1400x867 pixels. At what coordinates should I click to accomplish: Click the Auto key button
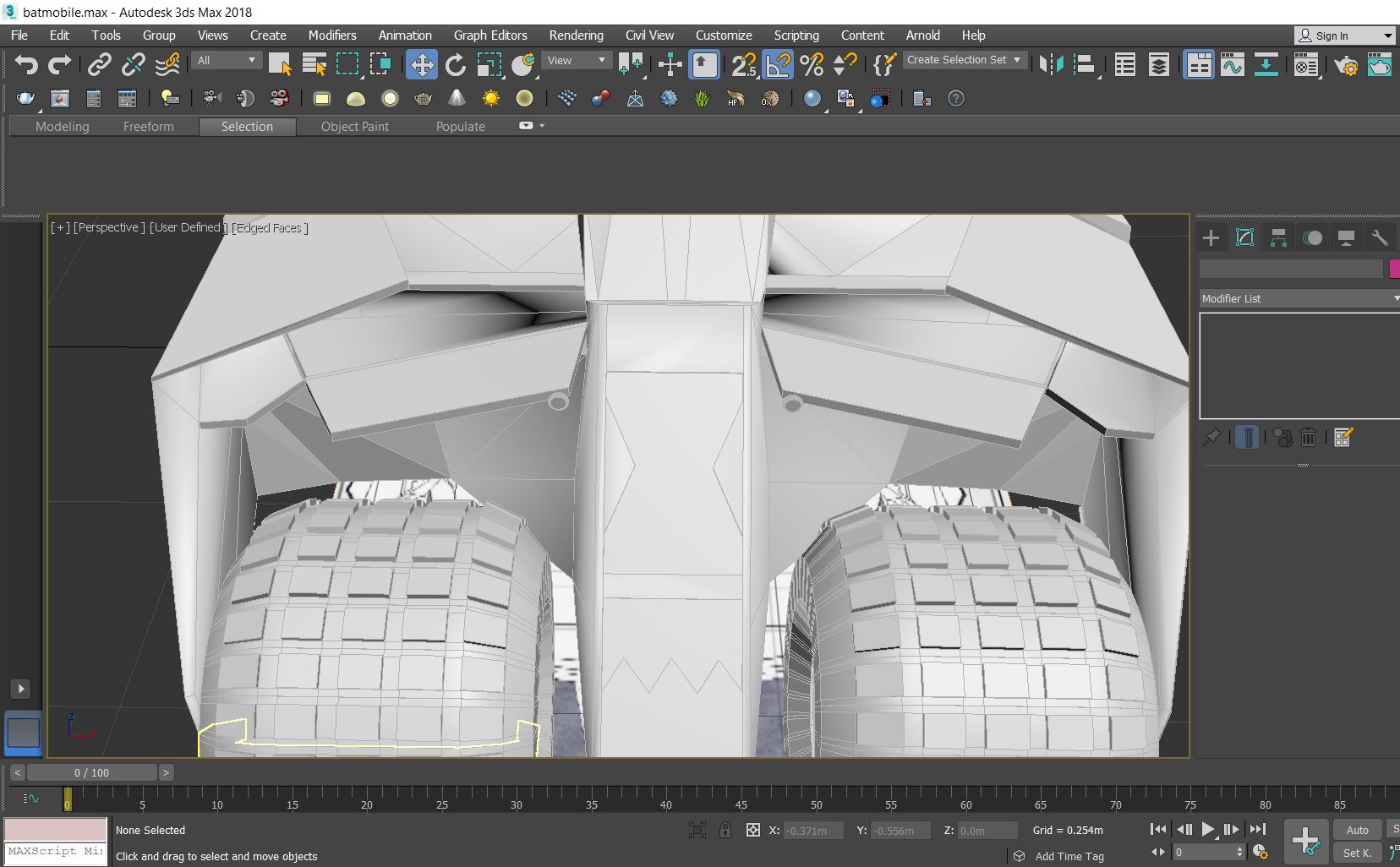[1358, 830]
